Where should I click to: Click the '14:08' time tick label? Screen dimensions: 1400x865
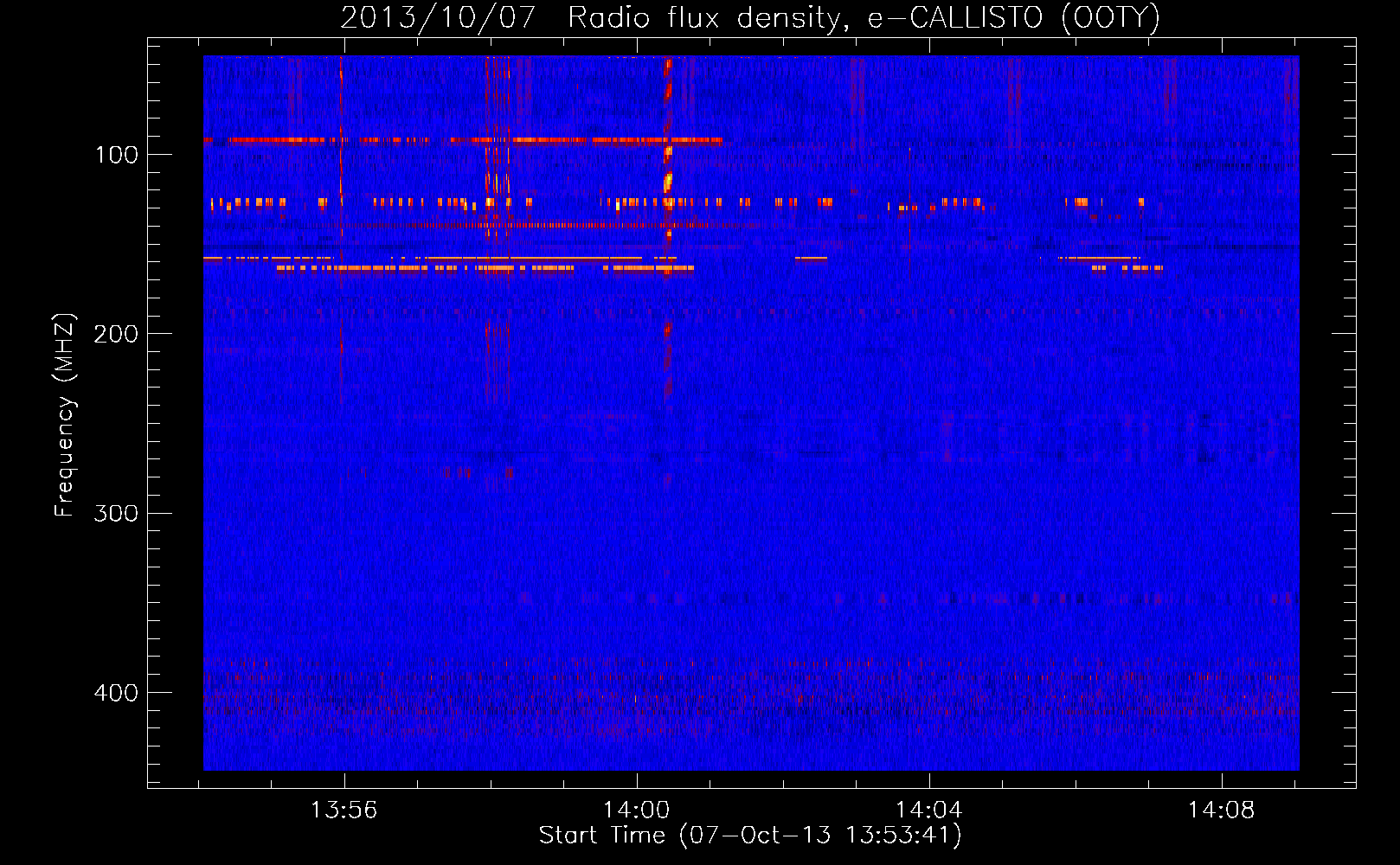point(1222,811)
